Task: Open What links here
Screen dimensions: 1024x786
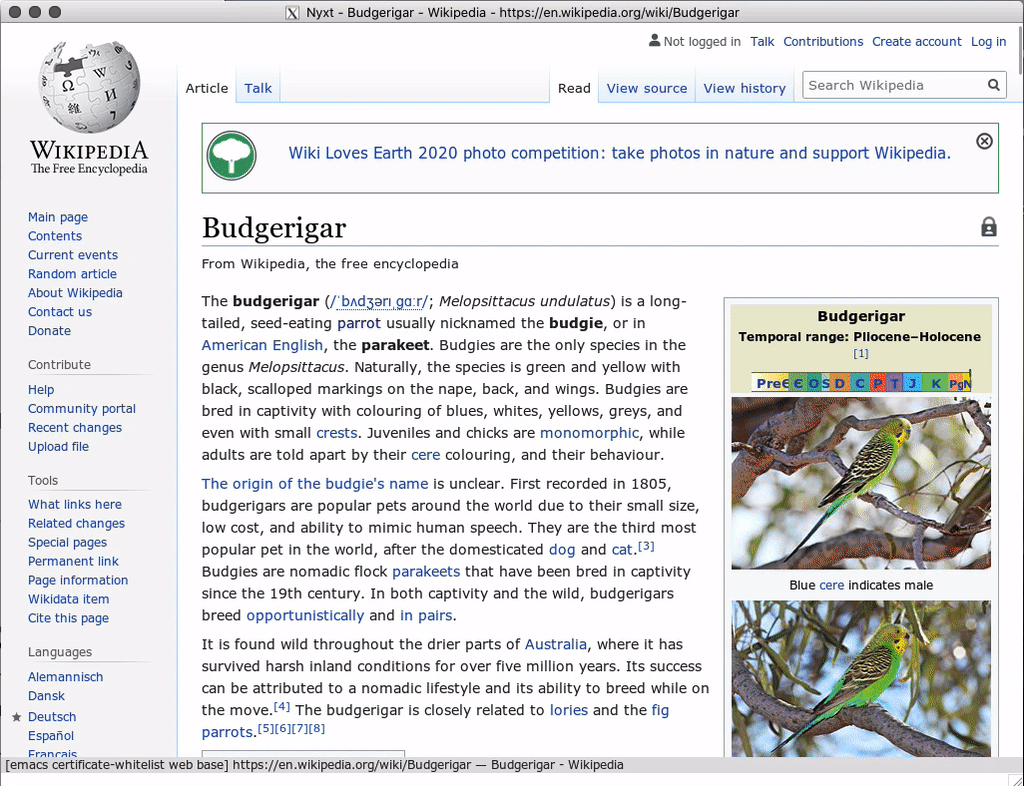Action: pyautogui.click(x=74, y=505)
